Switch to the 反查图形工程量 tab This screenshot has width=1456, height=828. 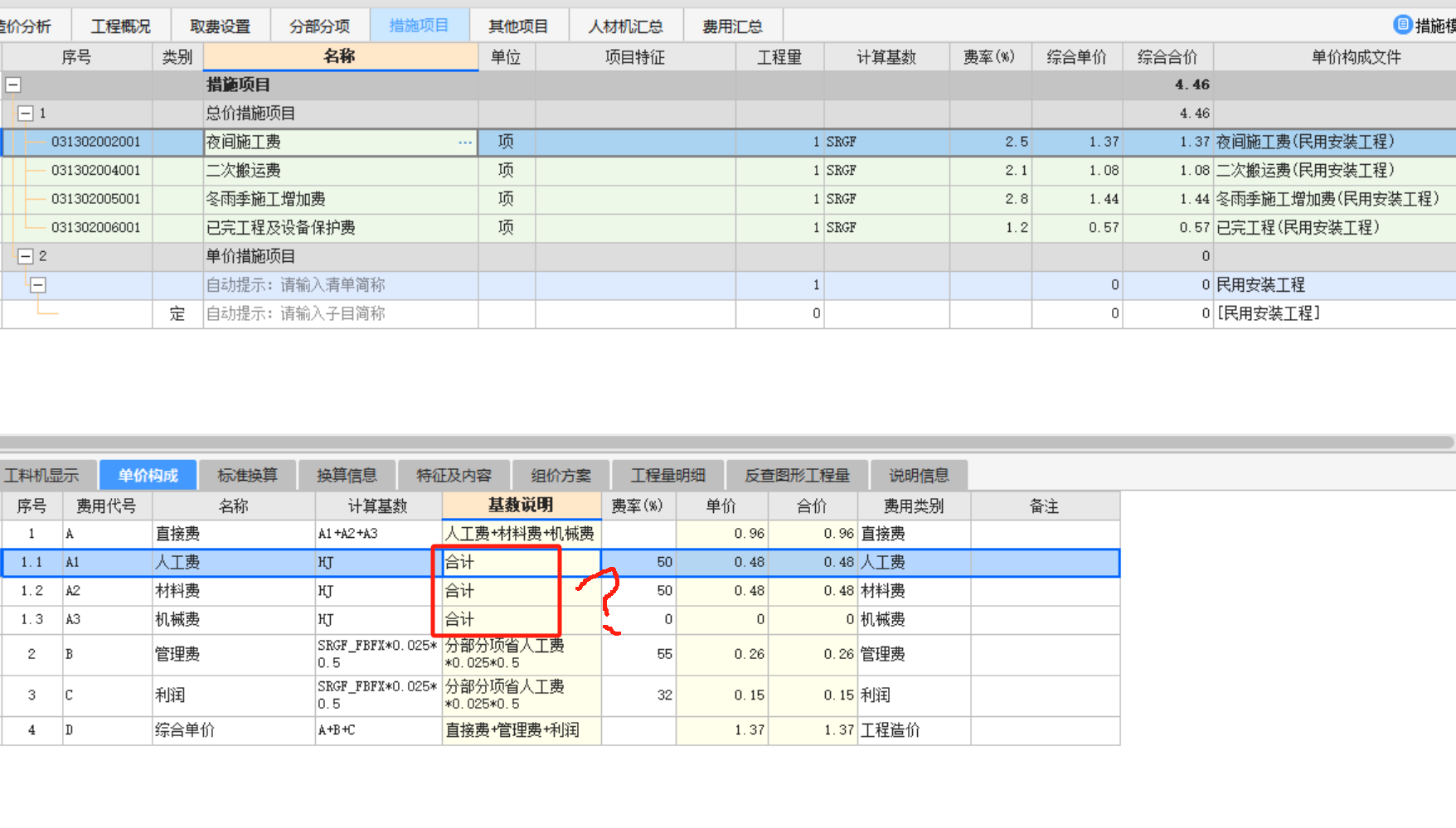(x=798, y=476)
